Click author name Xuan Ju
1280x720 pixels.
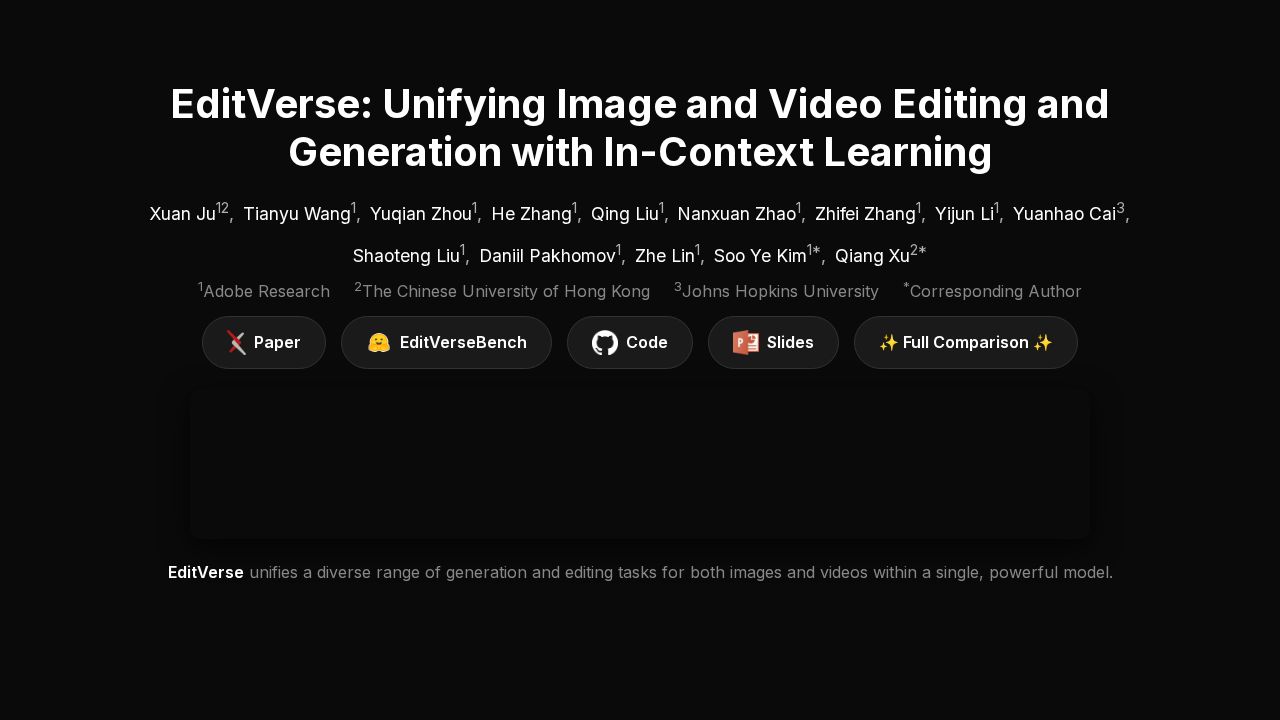[182, 214]
